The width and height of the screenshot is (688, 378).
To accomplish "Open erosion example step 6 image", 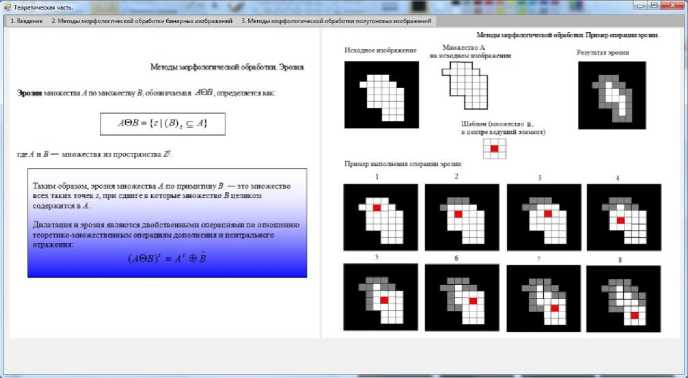I will pyautogui.click(x=462, y=298).
